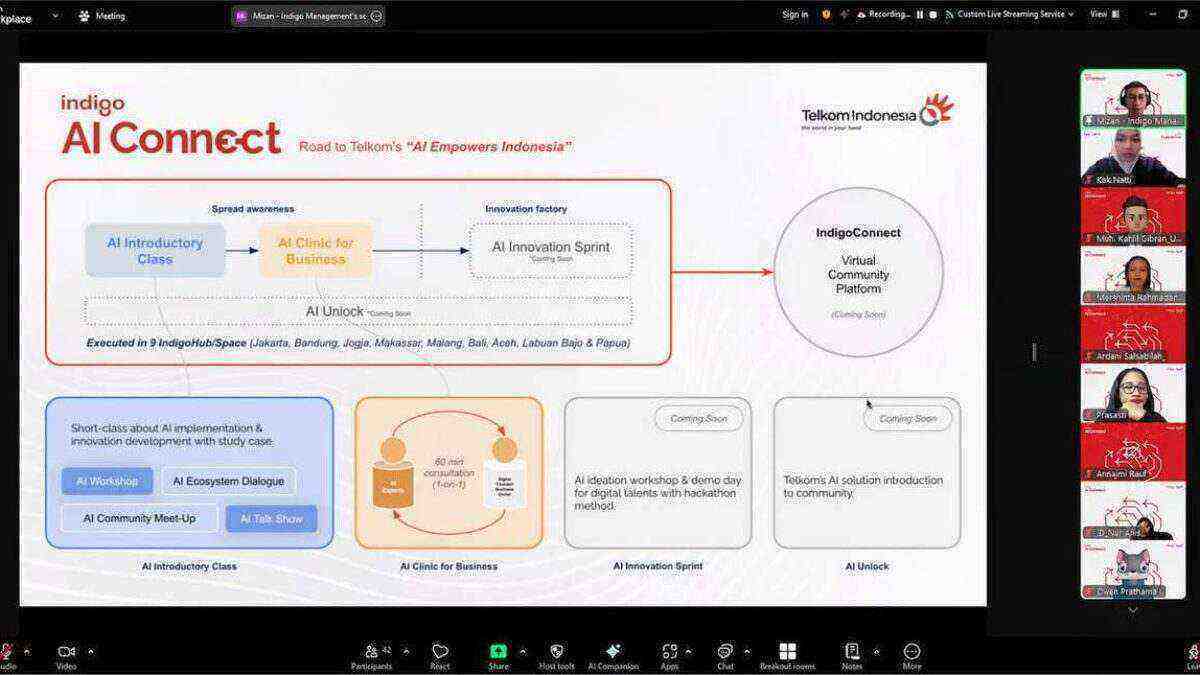Click AI Community Meet-Up button in slide

[x=139, y=518]
